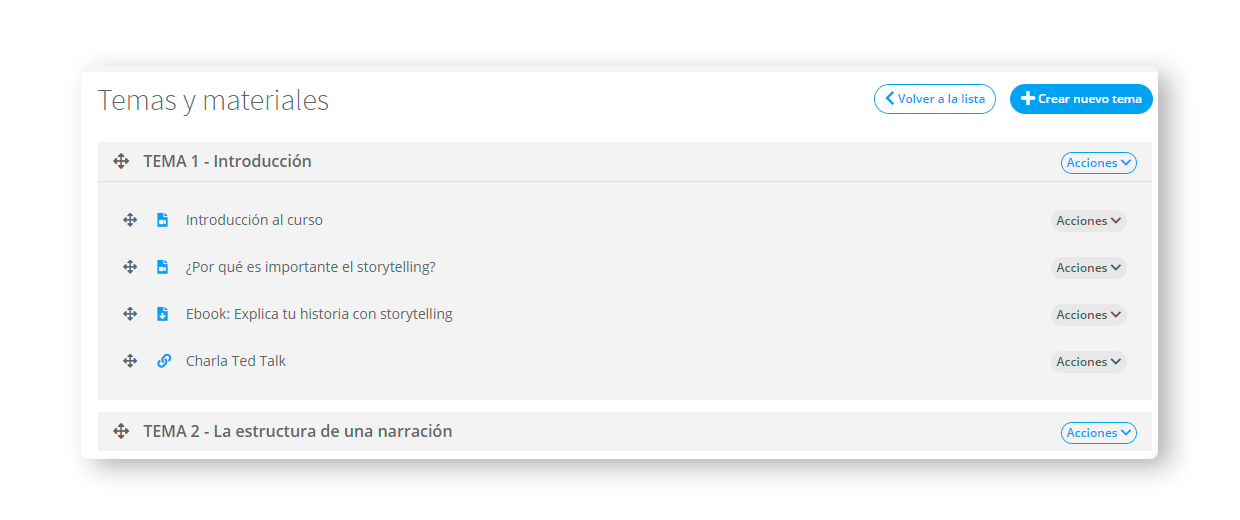
Task: Open Acciones menu for Charla Ted Talk
Action: coord(1088,362)
